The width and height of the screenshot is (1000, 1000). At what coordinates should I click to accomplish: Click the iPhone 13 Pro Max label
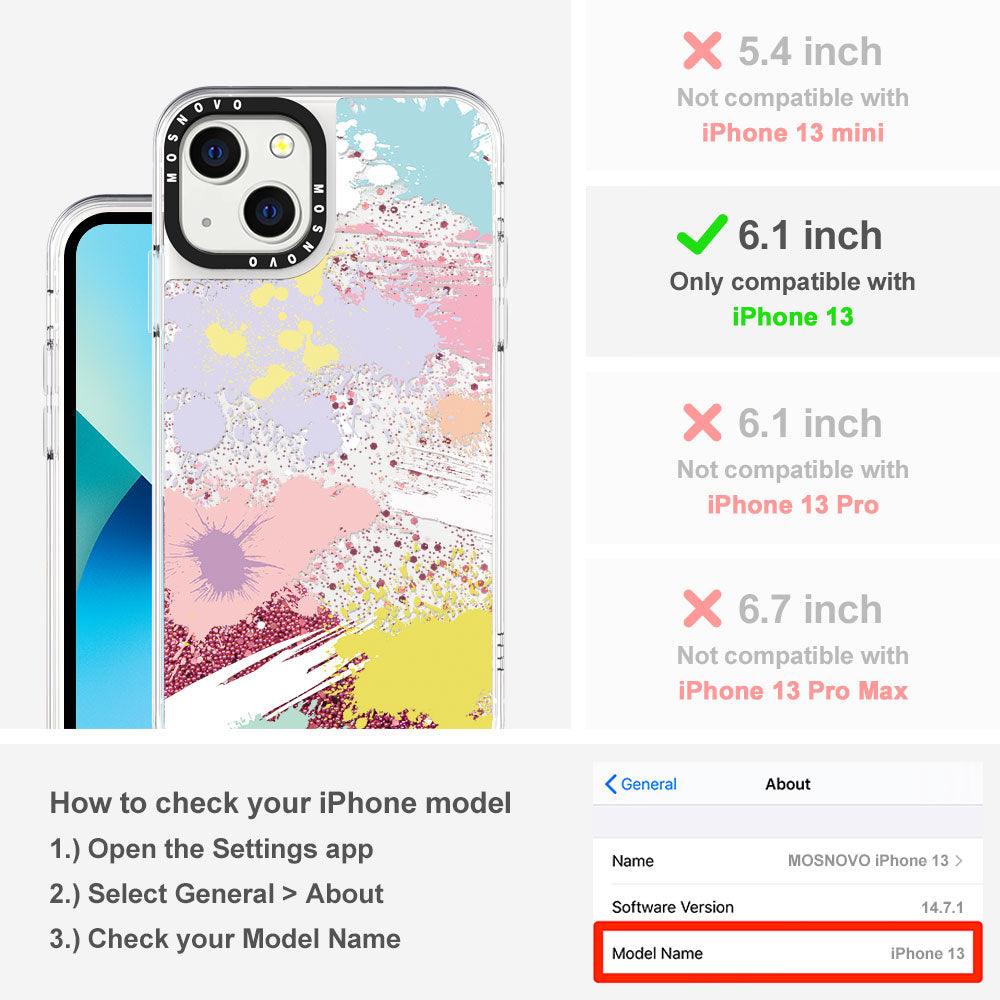pos(793,691)
